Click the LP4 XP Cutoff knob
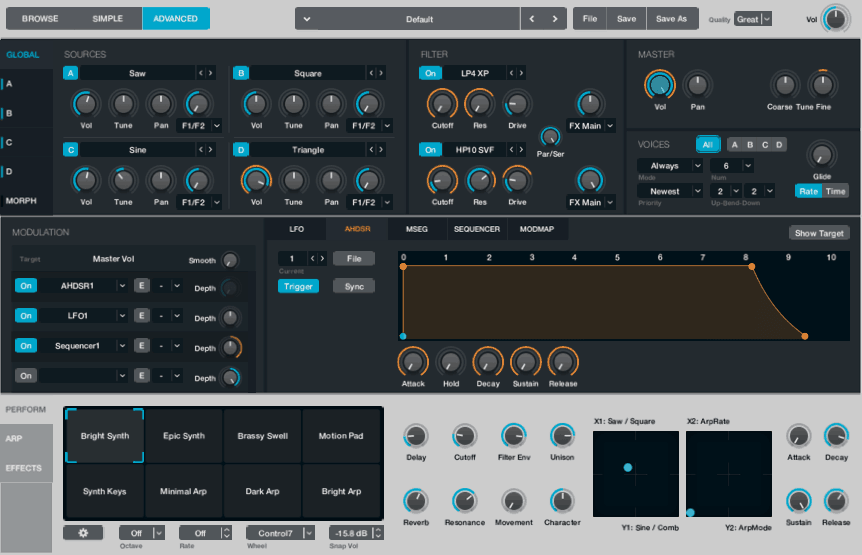Viewport: 862px width, 555px height. [x=442, y=104]
